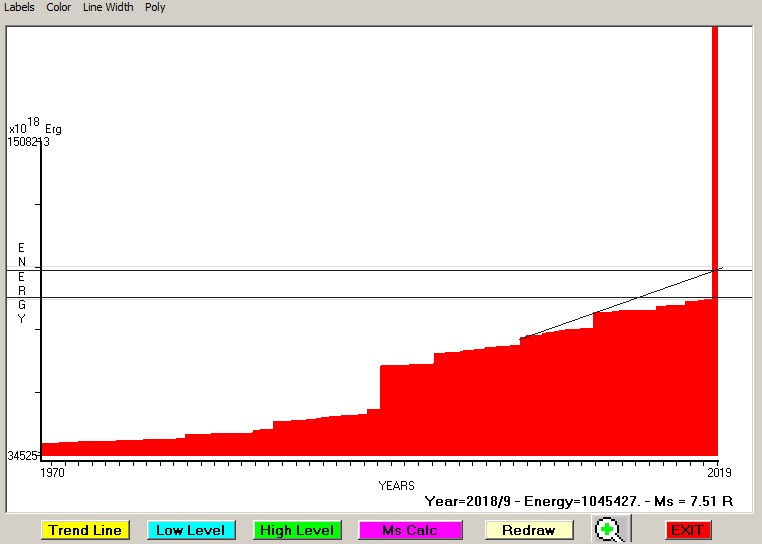Open the Labels menu
762x544 pixels.
click(20, 7)
